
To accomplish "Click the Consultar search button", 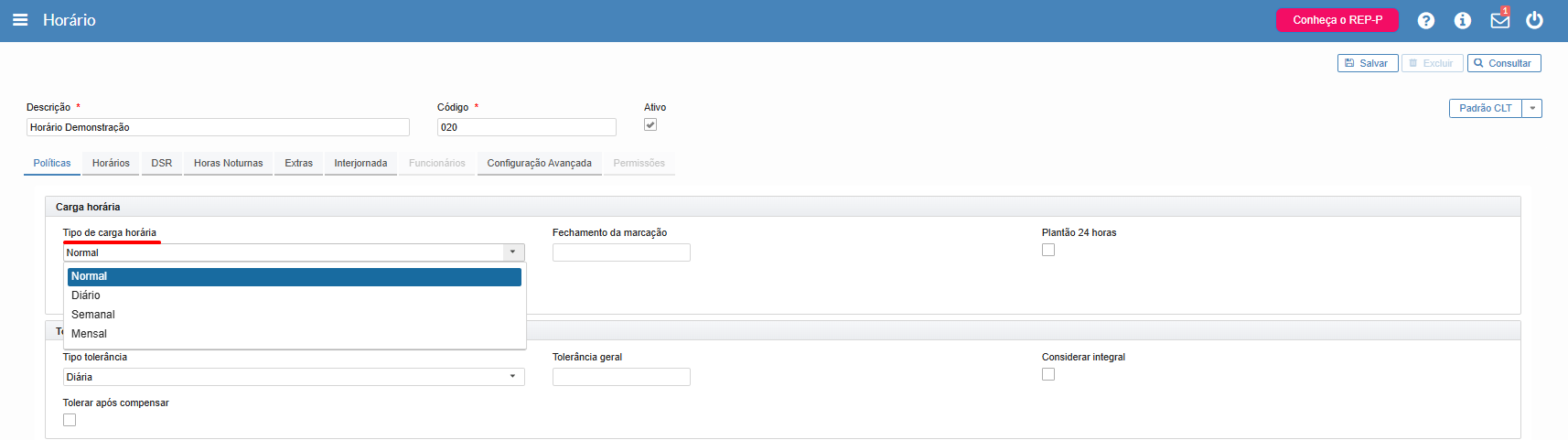I will (x=1503, y=63).
